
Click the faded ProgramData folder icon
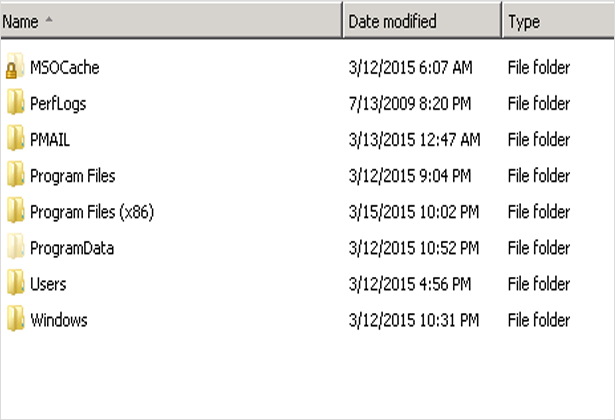coord(15,247)
